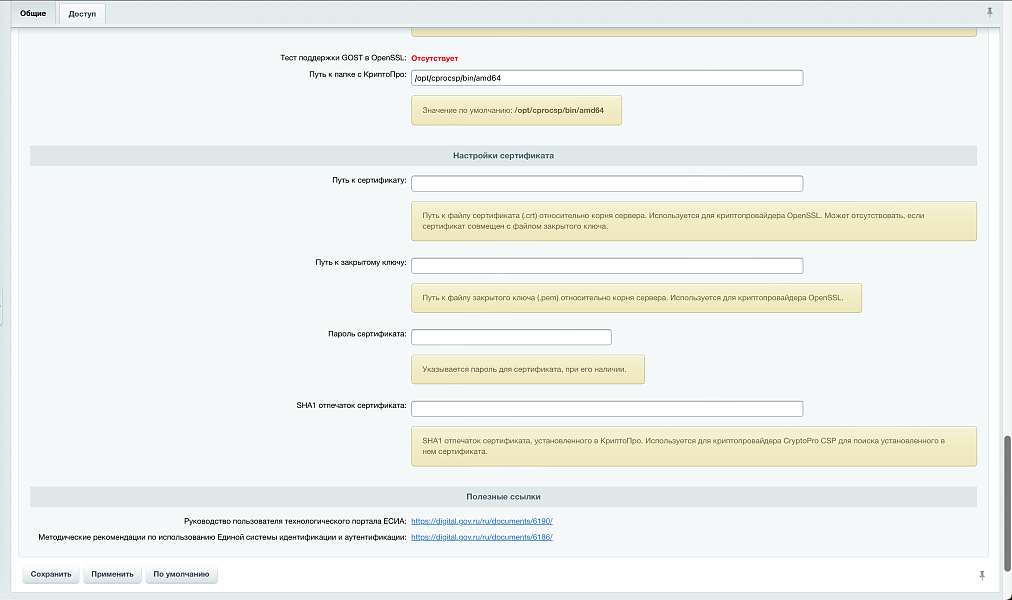Click the default value hint /opt/cprocsp/bin/amd64
Viewport: 1012px width, 600px height.
pyautogui.click(x=516, y=110)
